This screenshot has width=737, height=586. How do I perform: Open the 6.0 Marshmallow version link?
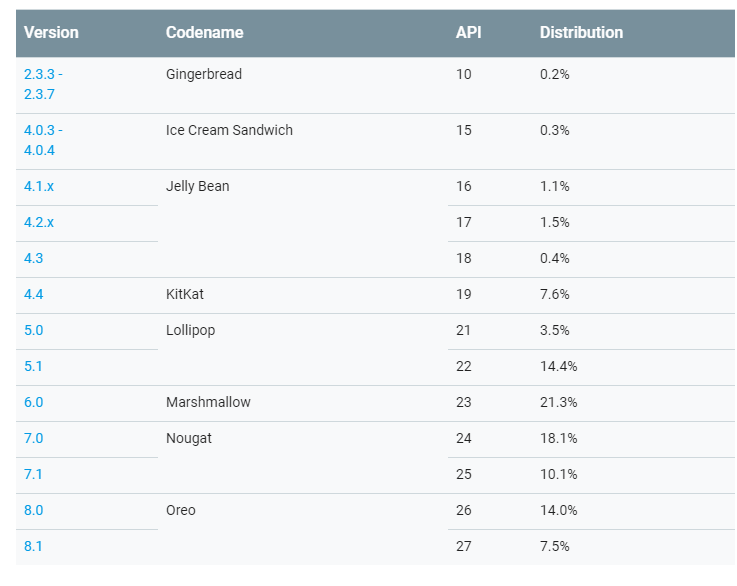point(33,402)
